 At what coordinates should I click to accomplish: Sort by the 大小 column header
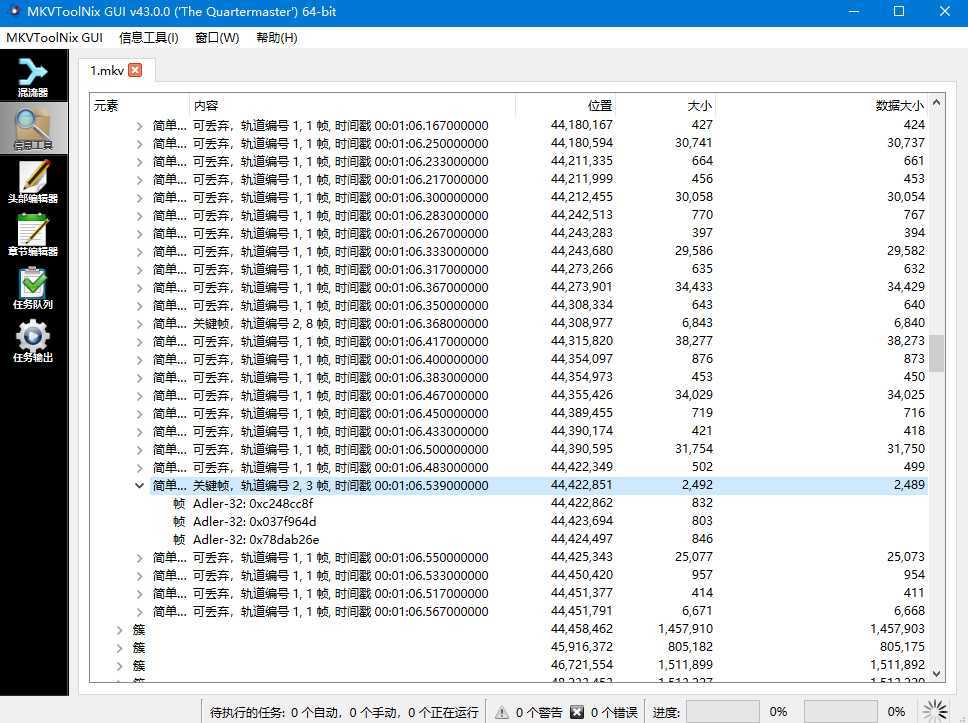(666, 106)
